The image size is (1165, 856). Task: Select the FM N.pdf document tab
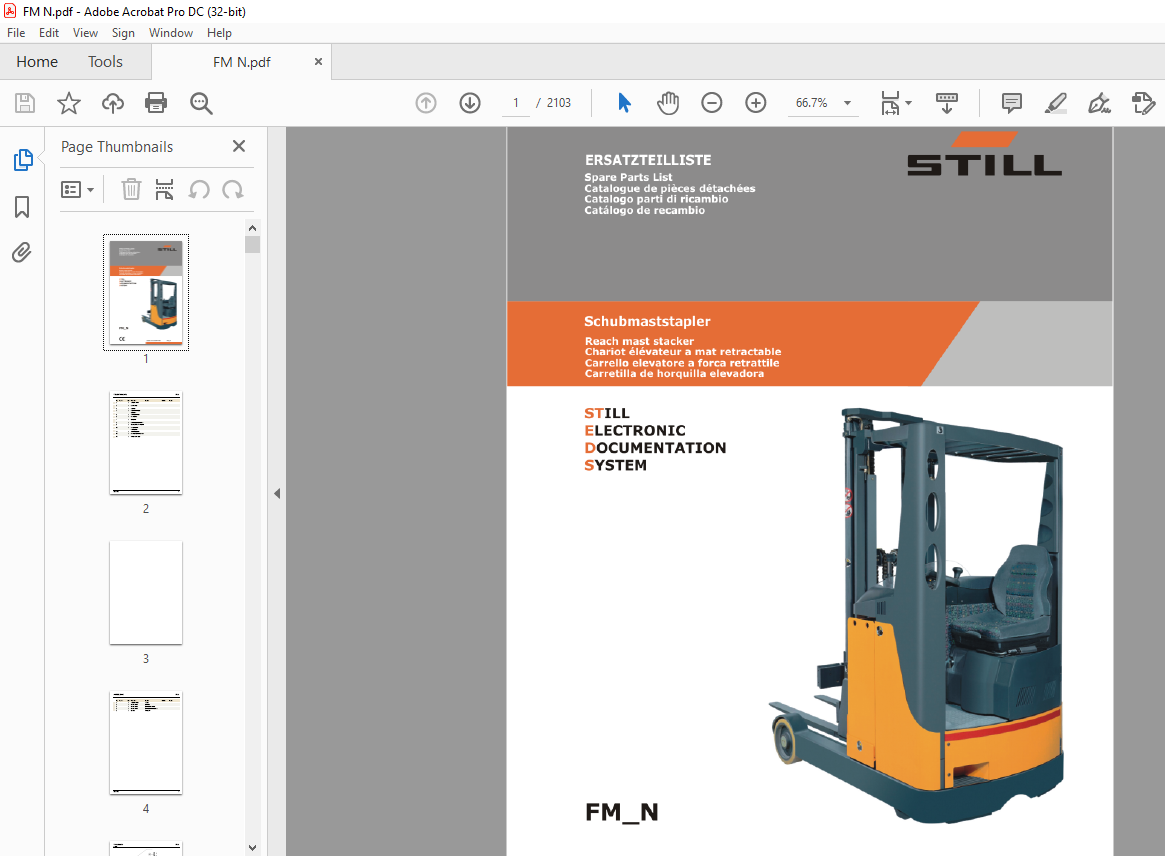pos(241,62)
